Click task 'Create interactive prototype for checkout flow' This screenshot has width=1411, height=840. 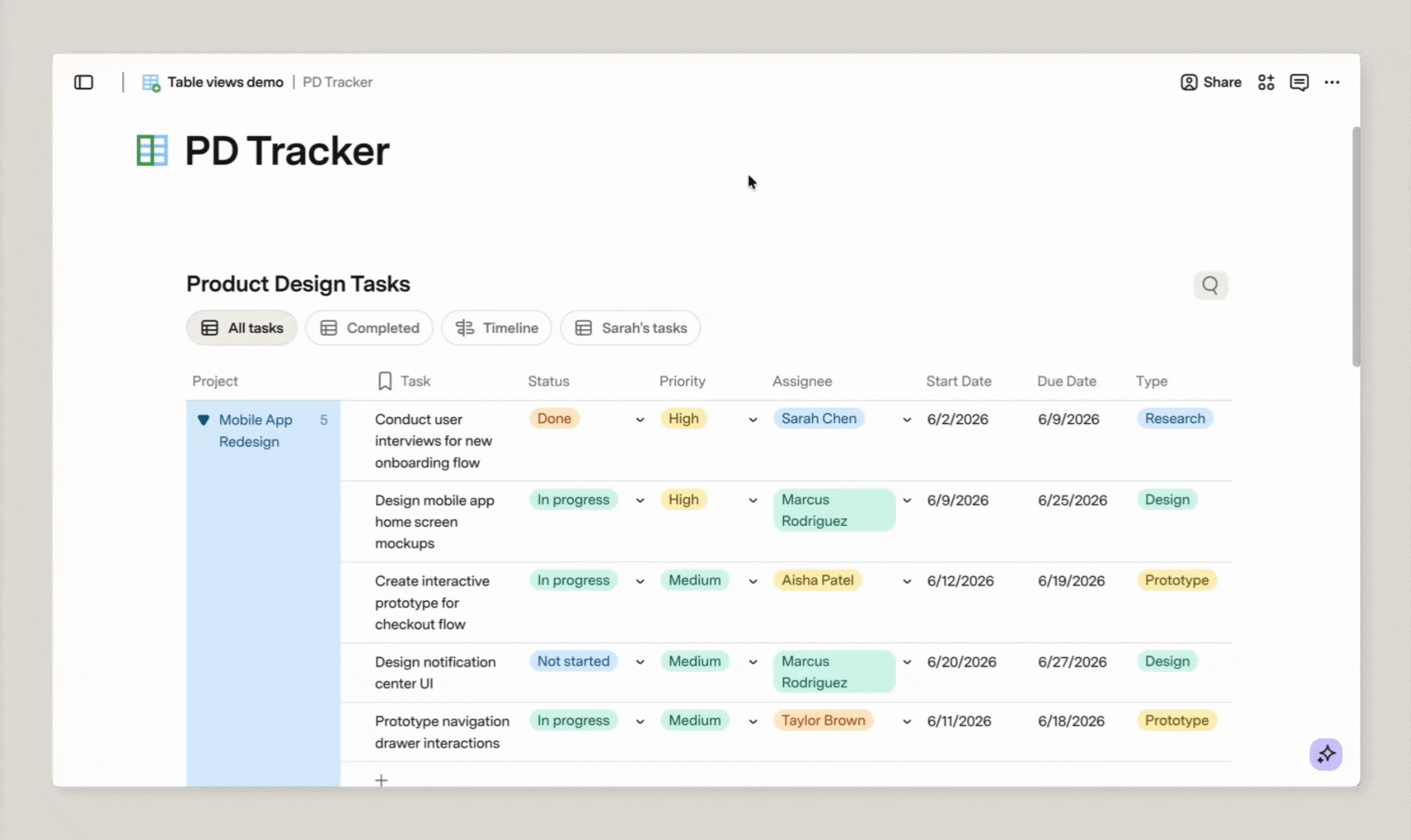tap(432, 603)
